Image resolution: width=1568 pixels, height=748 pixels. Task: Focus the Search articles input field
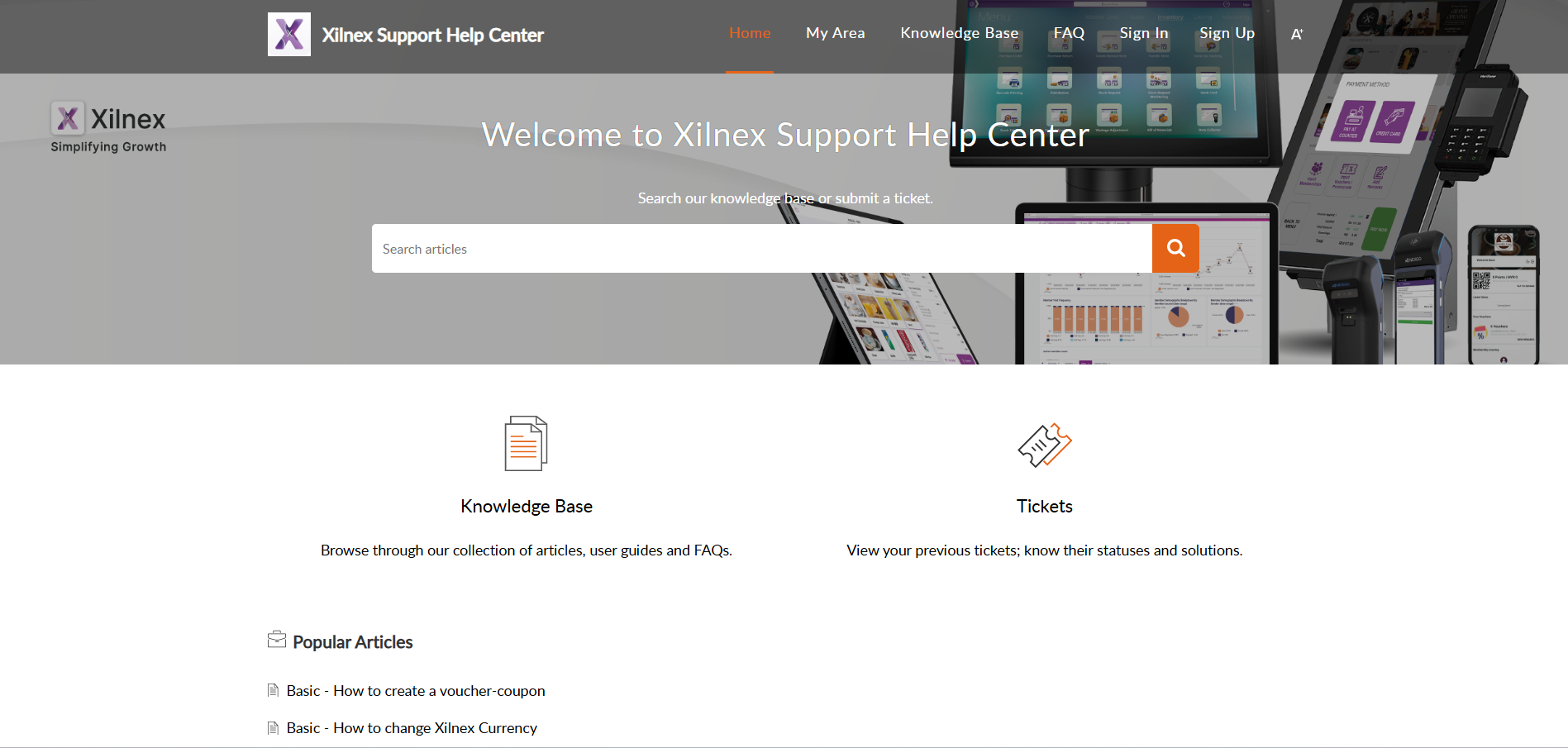(x=760, y=249)
